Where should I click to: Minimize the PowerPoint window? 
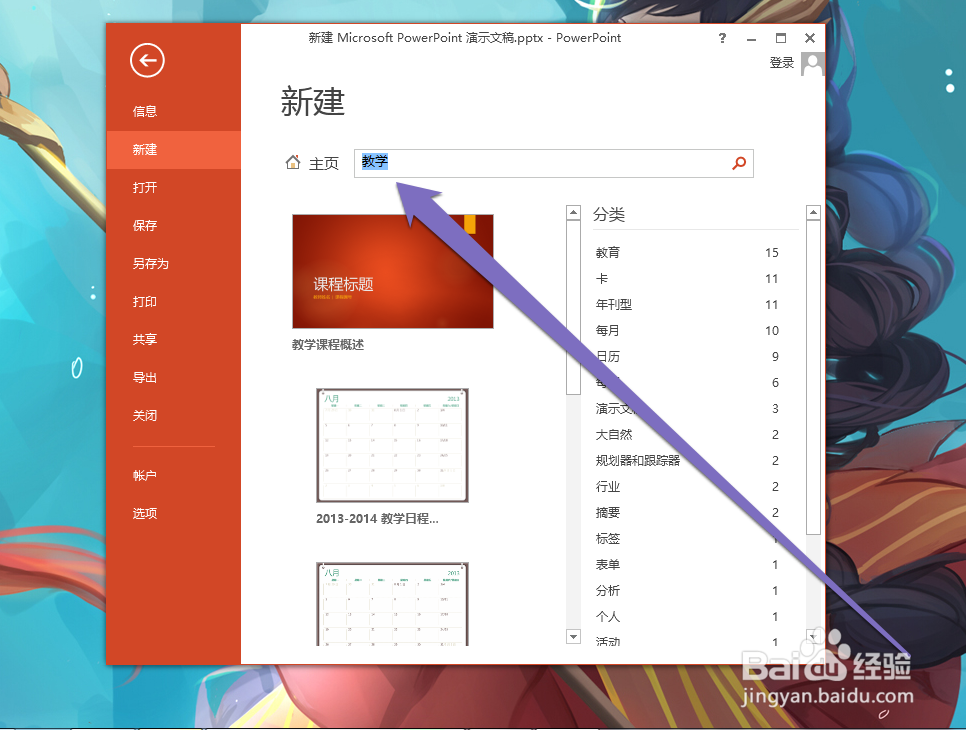click(751, 39)
